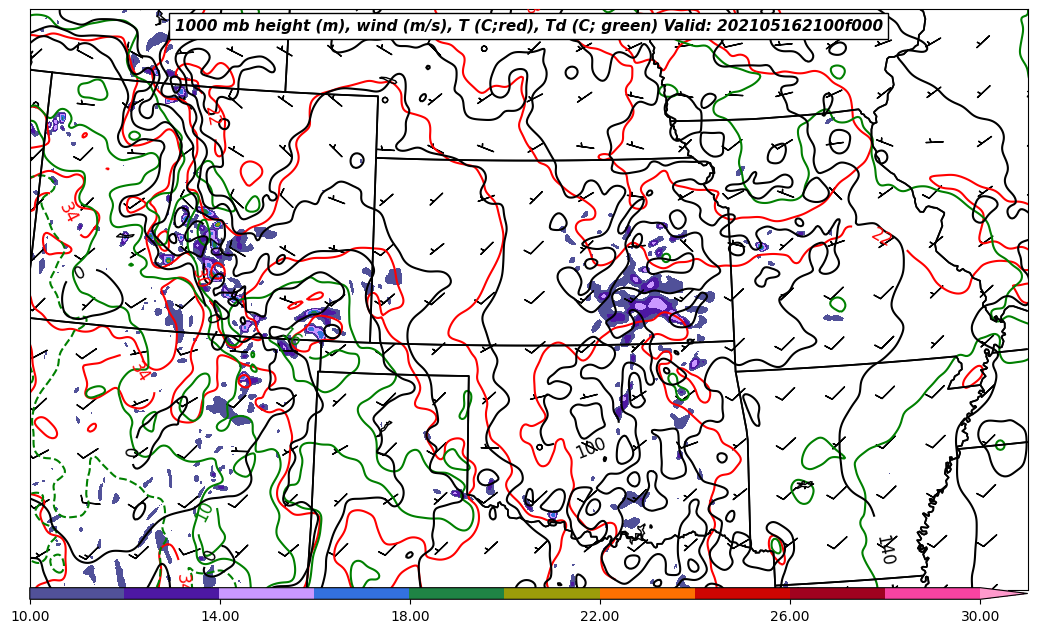Pick the lavender colorbar segment
Image resolution: width=1037 pixels, height=633 pixels.
[267, 593]
